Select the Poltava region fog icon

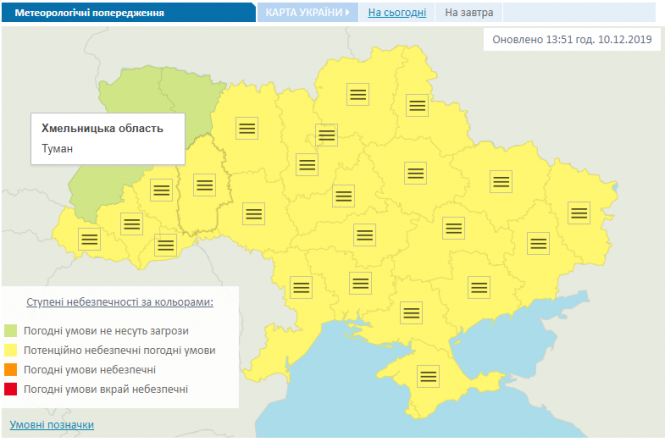[x=415, y=172]
